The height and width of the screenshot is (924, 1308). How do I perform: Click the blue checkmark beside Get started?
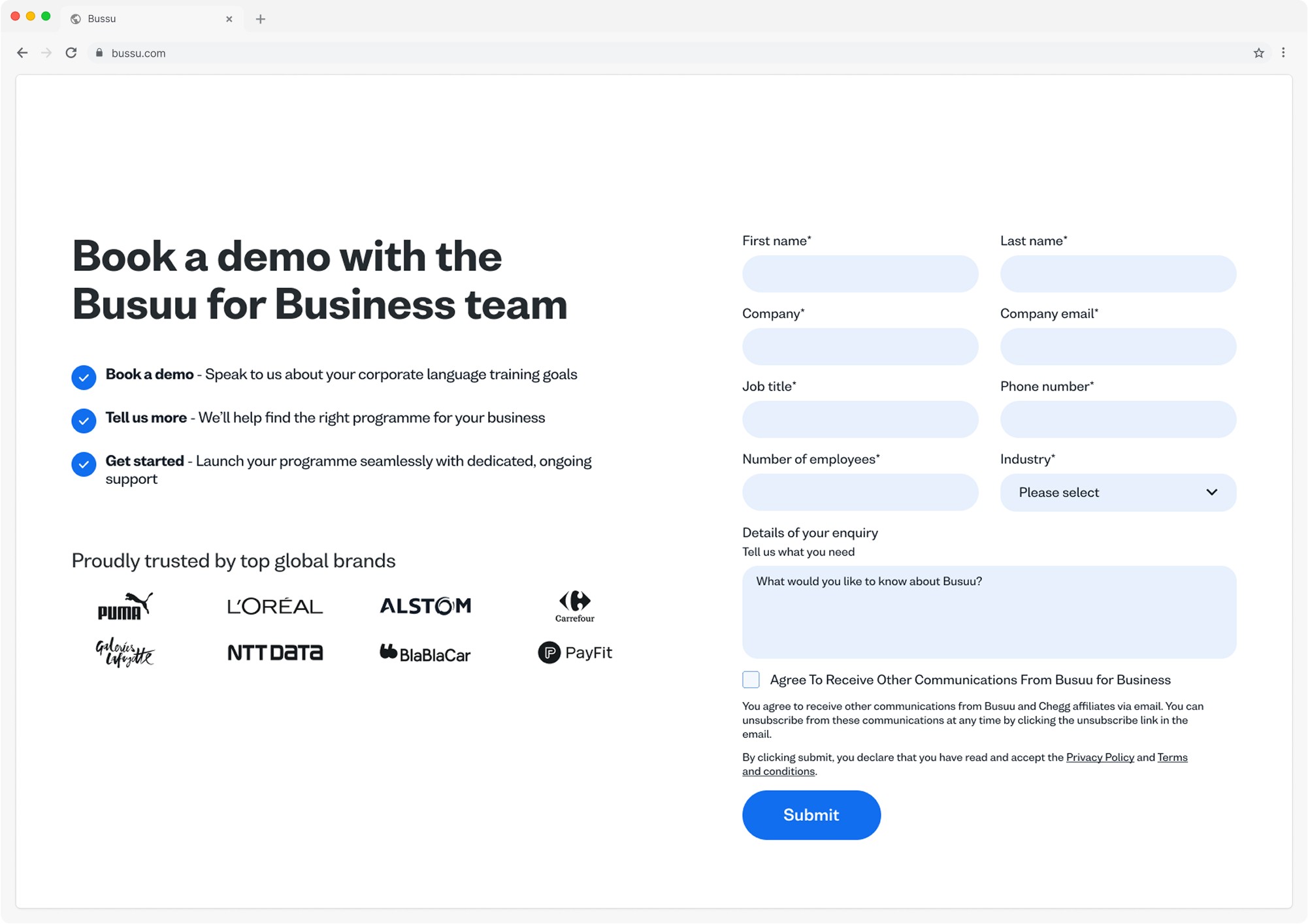tap(84, 464)
